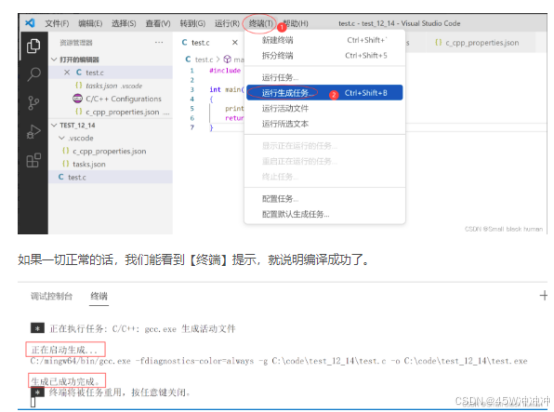Open the Run and Debug view icon
The image size is (554, 412).
[34, 132]
